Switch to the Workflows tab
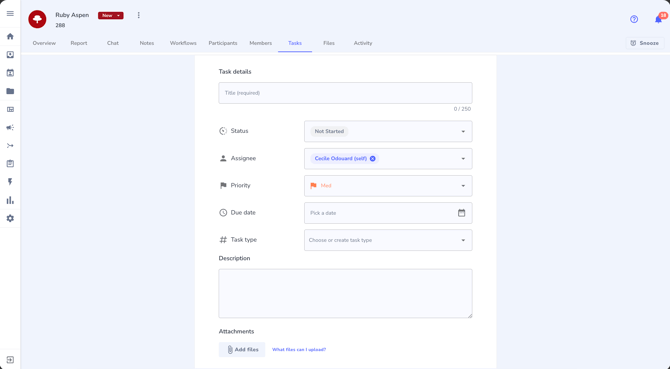The height and width of the screenshot is (369, 670). [x=183, y=43]
